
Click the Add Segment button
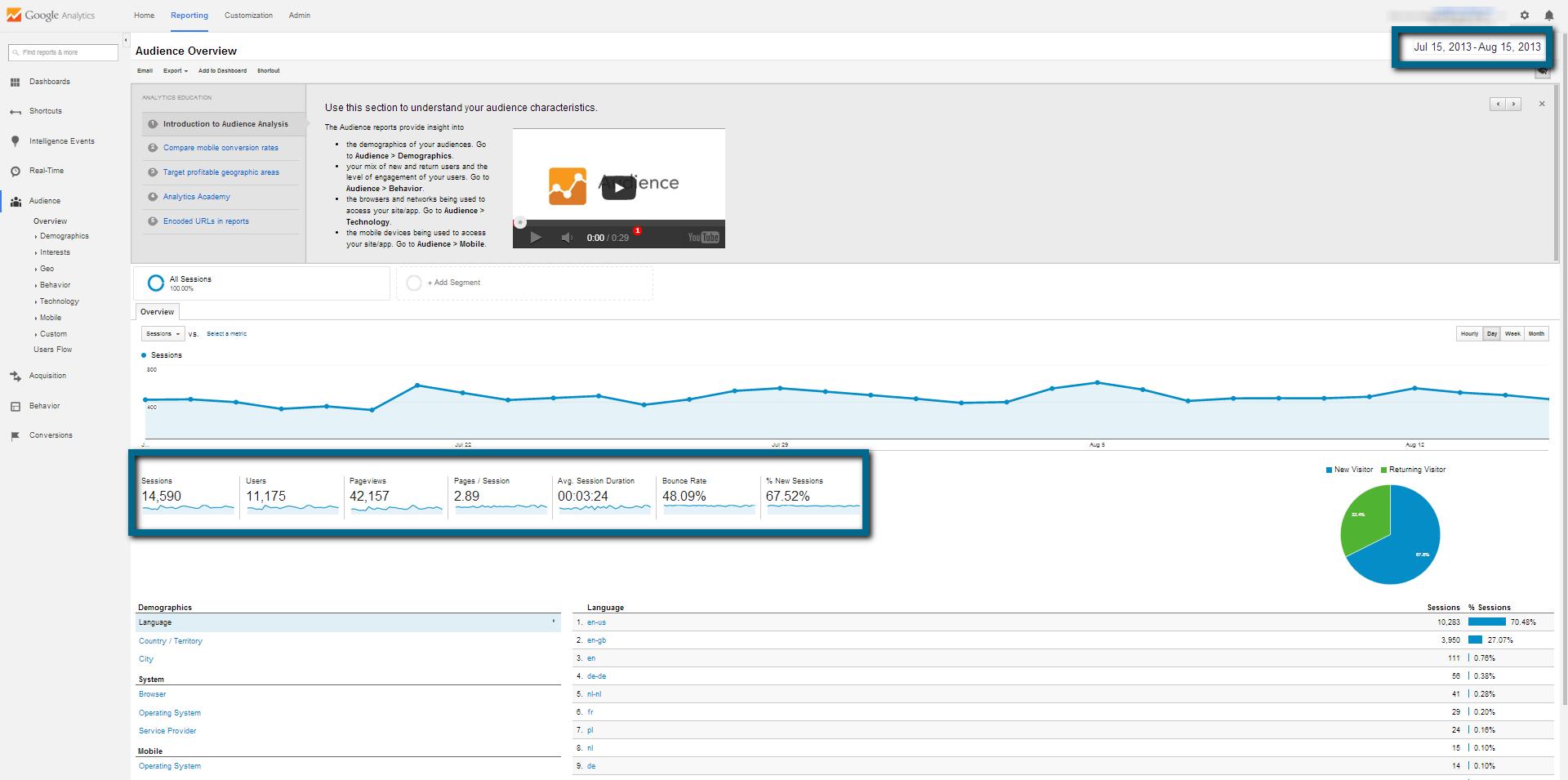[x=453, y=283]
